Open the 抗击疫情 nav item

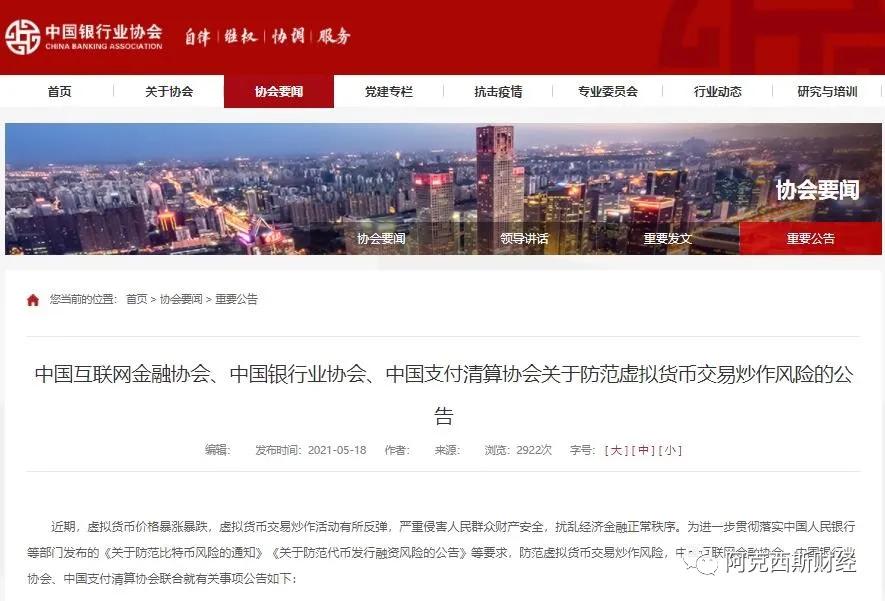[x=498, y=91]
